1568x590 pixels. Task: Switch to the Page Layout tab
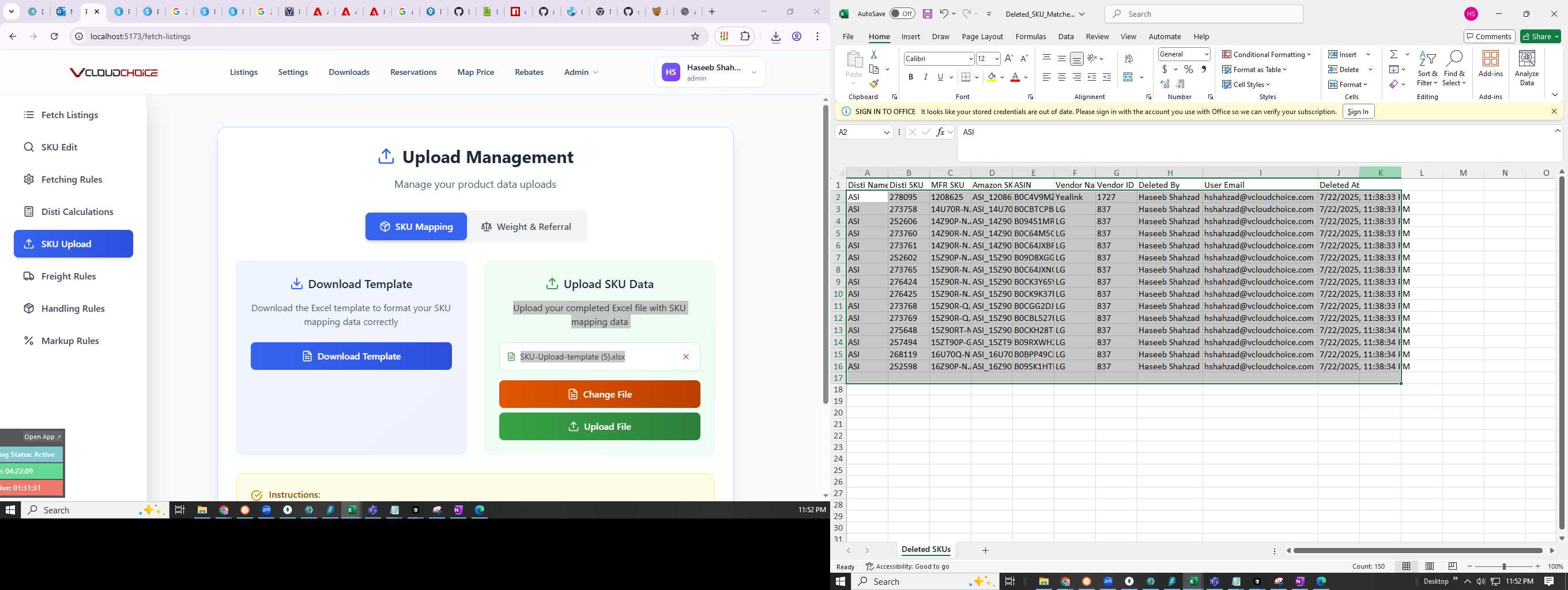982,36
